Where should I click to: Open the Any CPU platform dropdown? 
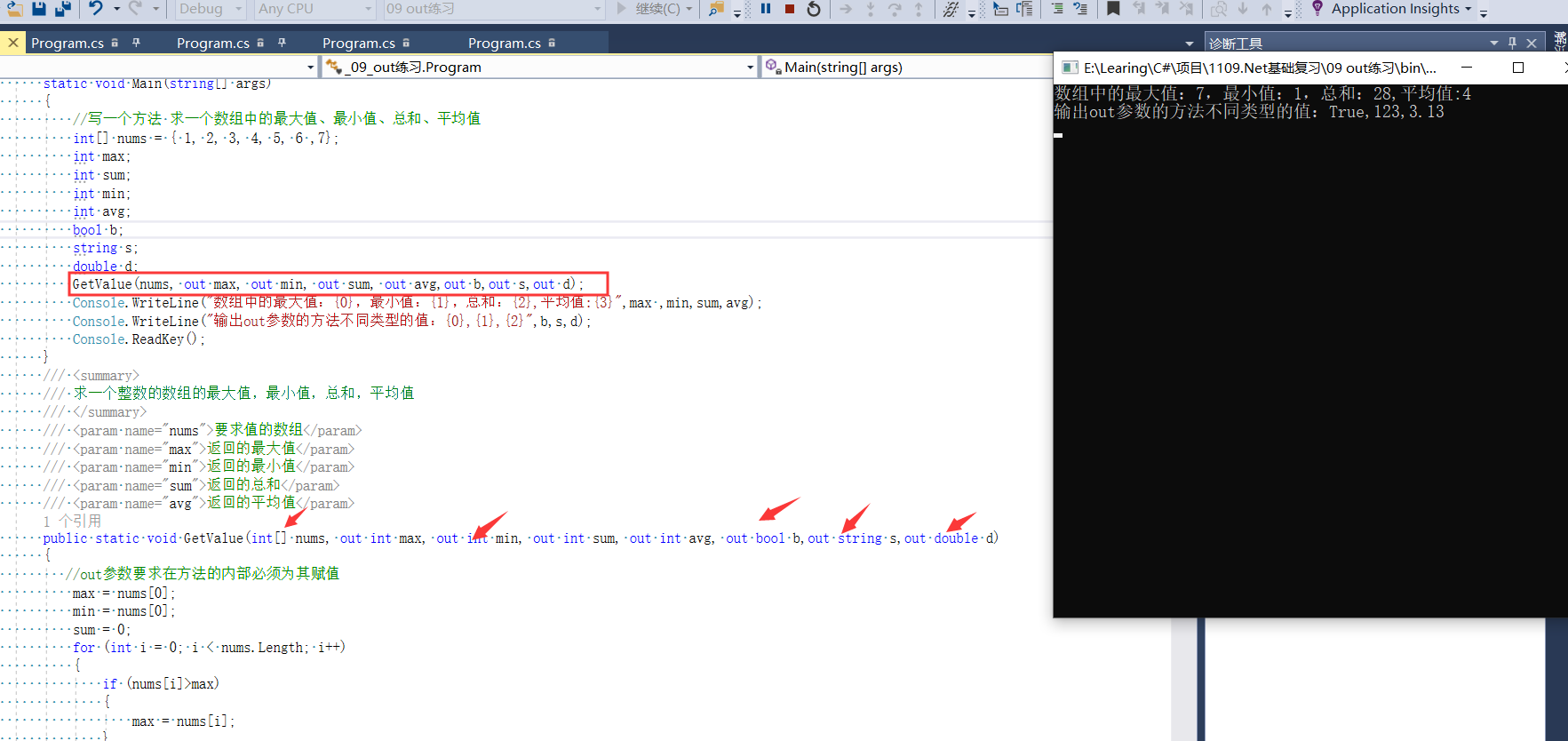(x=315, y=9)
